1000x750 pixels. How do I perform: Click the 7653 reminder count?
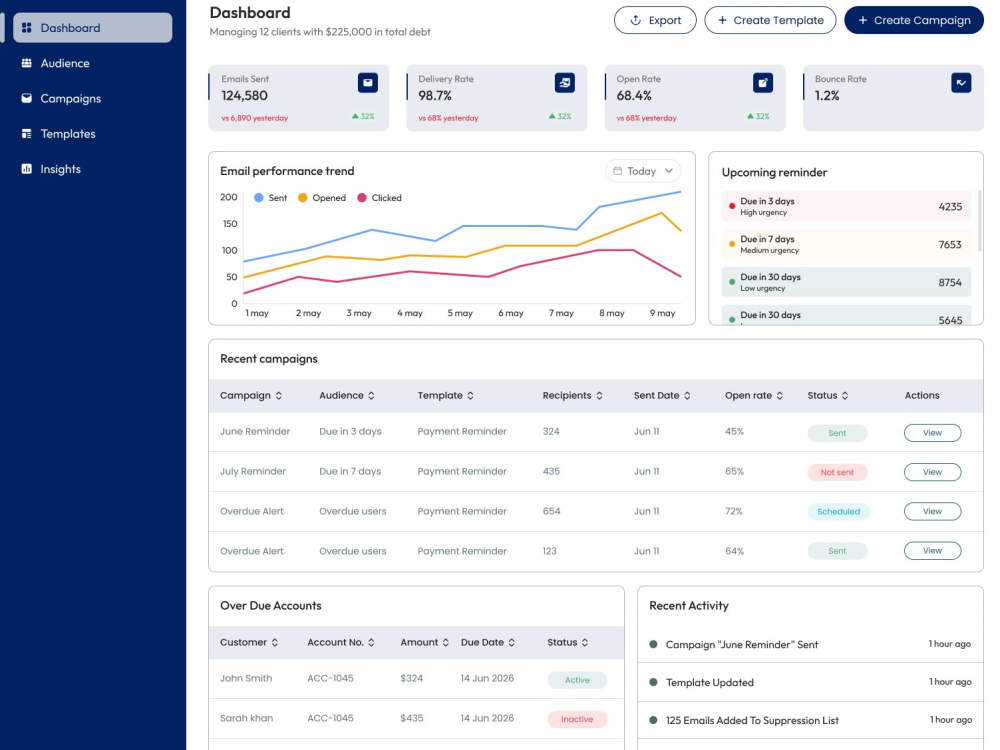coord(950,245)
